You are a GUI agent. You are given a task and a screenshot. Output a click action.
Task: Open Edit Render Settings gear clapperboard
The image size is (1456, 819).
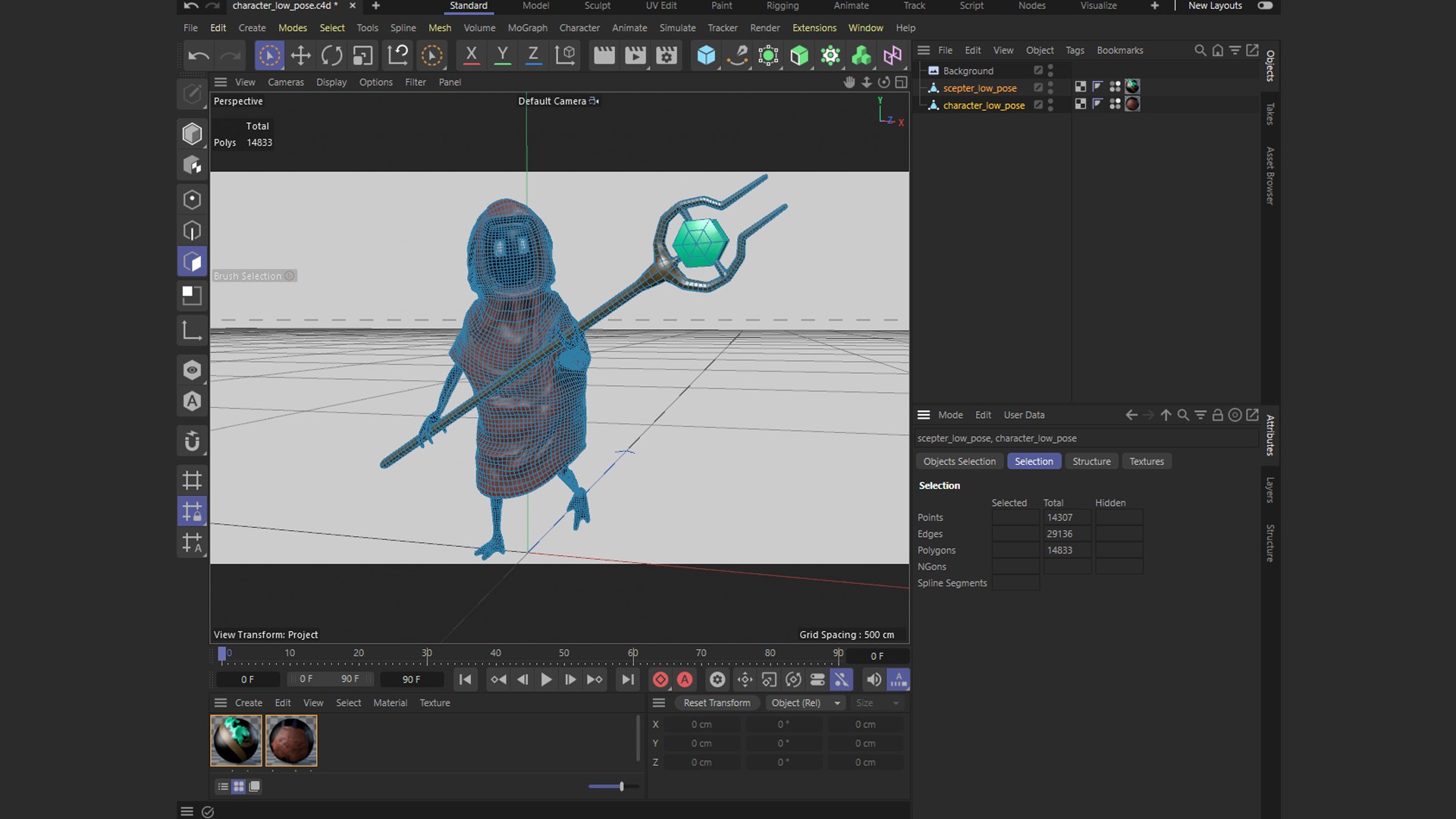point(666,55)
